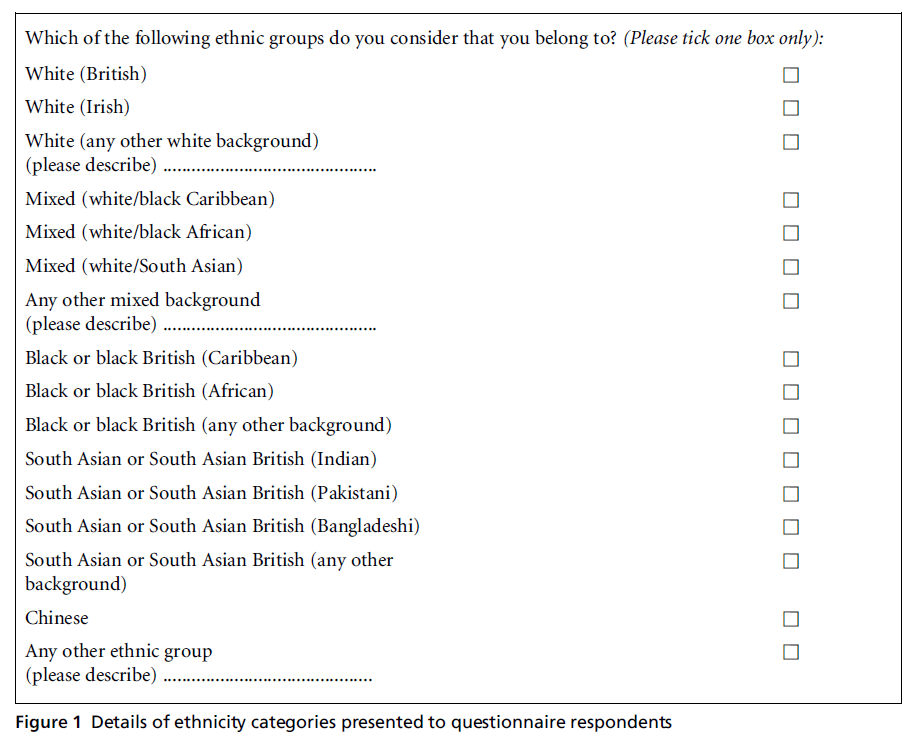
Task: Tick Black British any other background box
Action: point(791,426)
